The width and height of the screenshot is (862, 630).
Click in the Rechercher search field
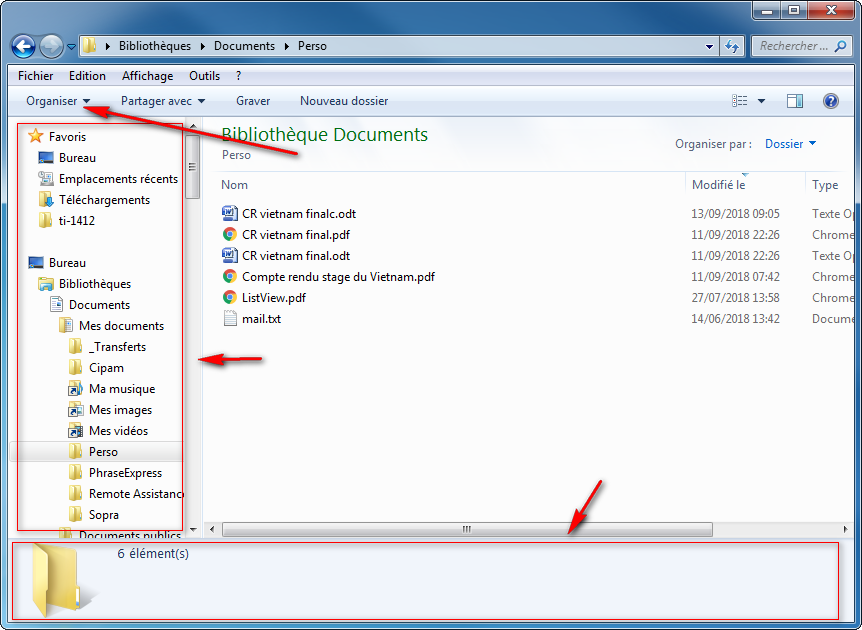click(794, 46)
